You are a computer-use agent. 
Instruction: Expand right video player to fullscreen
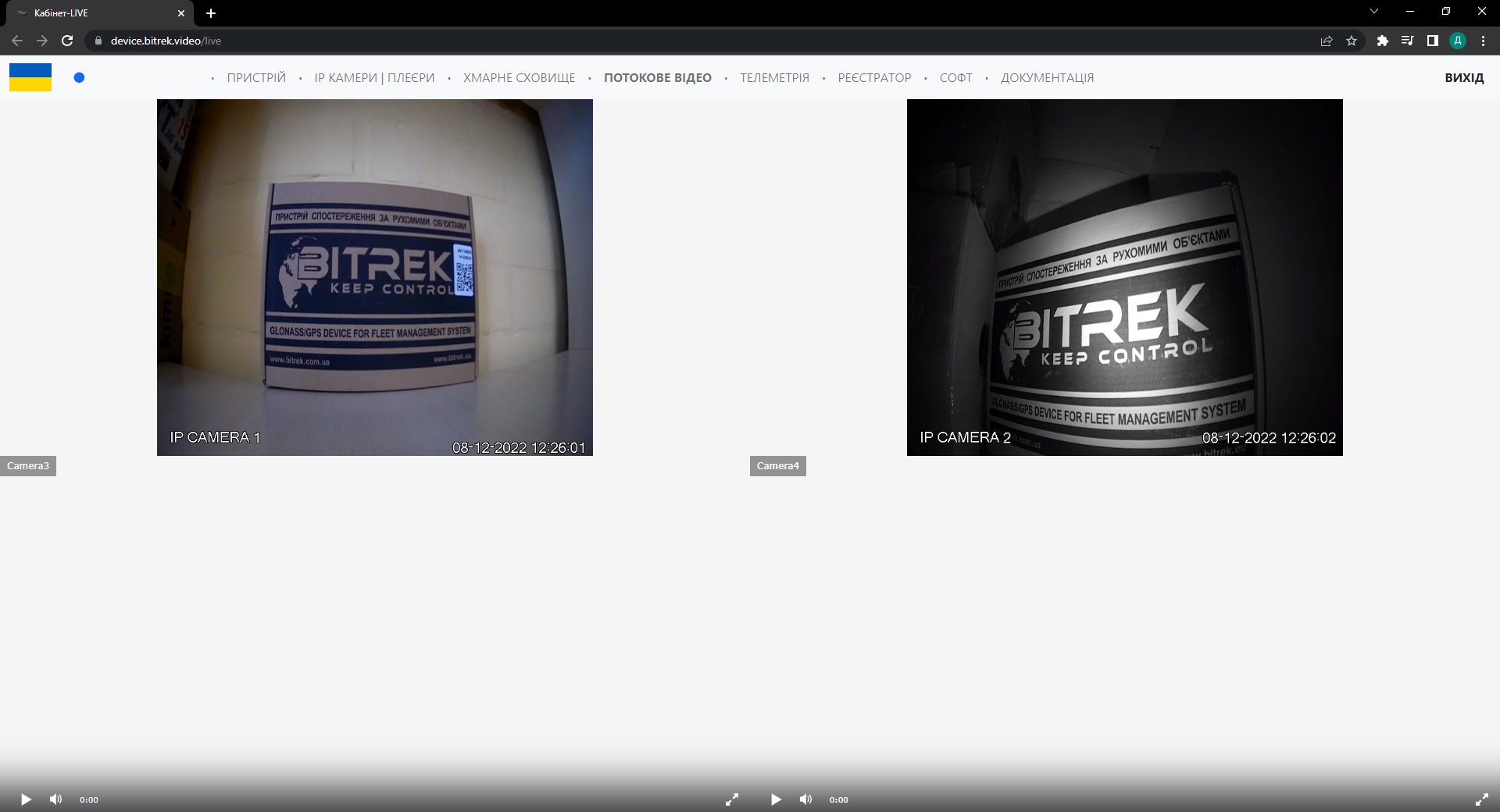[x=1481, y=800]
